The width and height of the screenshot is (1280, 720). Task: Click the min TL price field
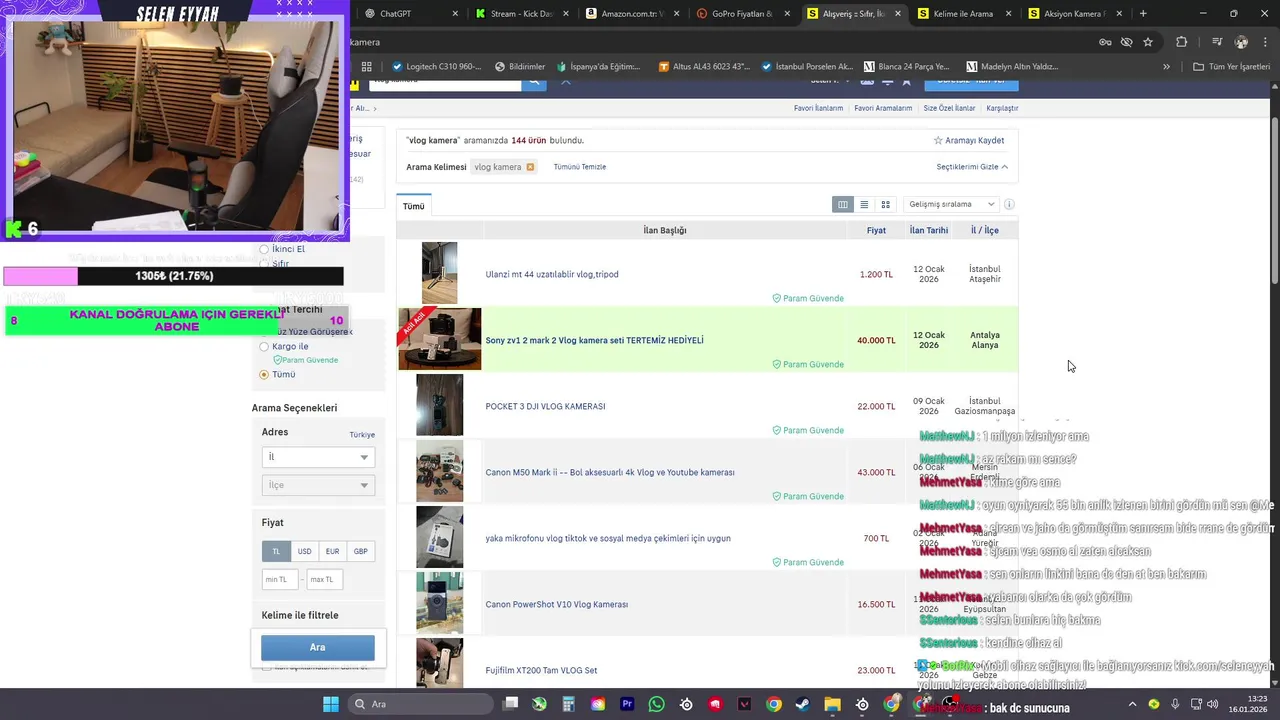click(x=280, y=579)
